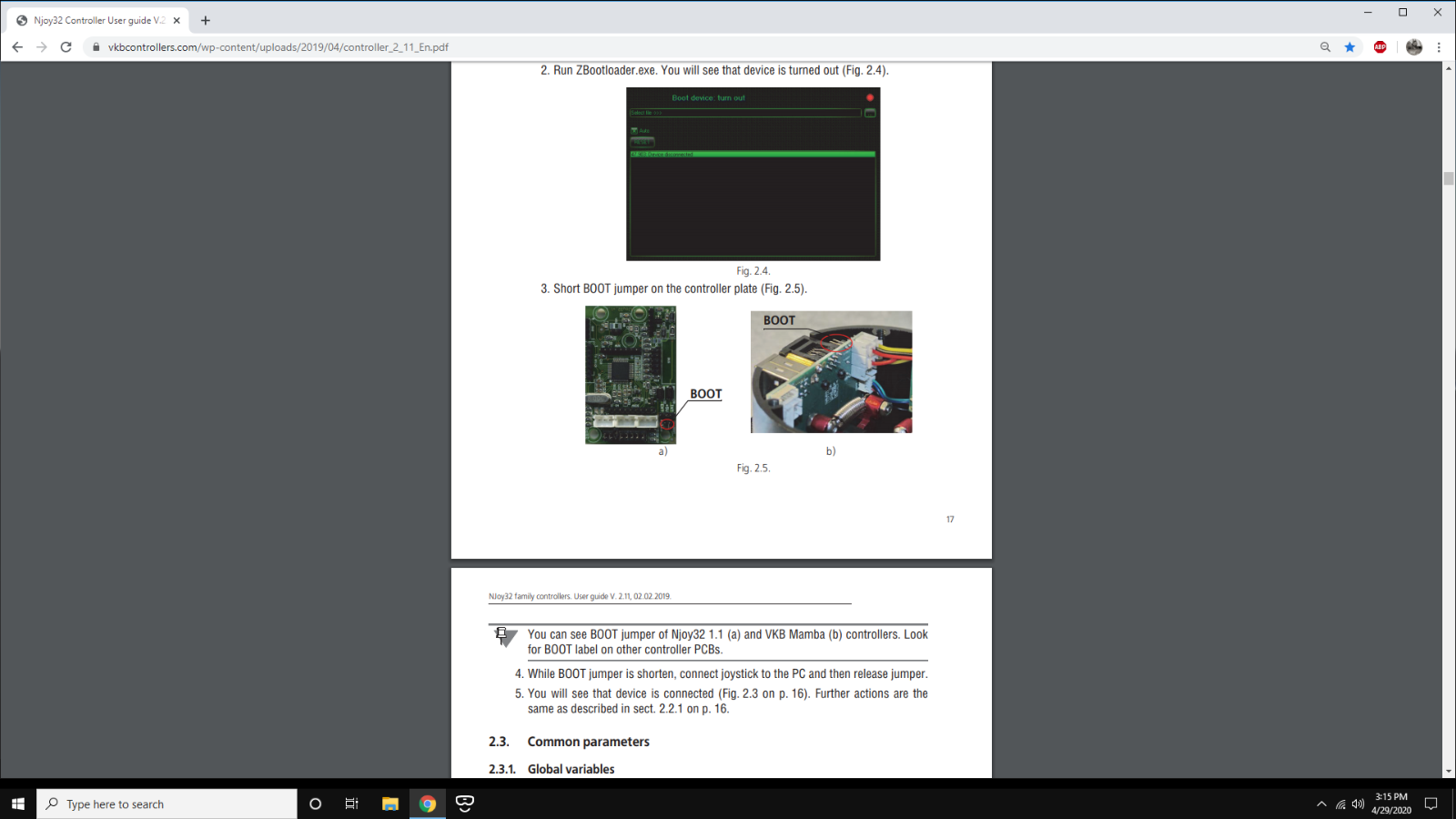The height and width of the screenshot is (819, 1456).
Task: Expand the system tray hidden icons chevron
Action: 1321,804
